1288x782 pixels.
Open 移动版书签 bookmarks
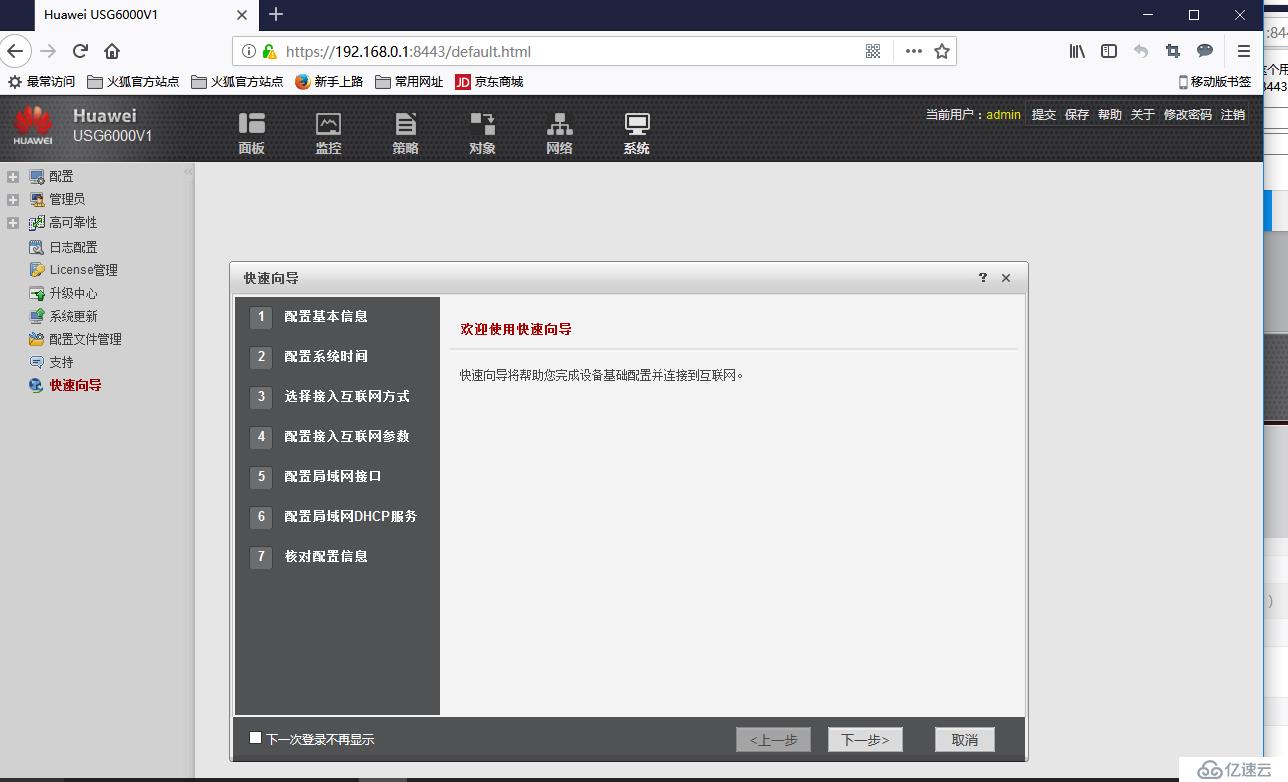pyautogui.click(x=1214, y=82)
